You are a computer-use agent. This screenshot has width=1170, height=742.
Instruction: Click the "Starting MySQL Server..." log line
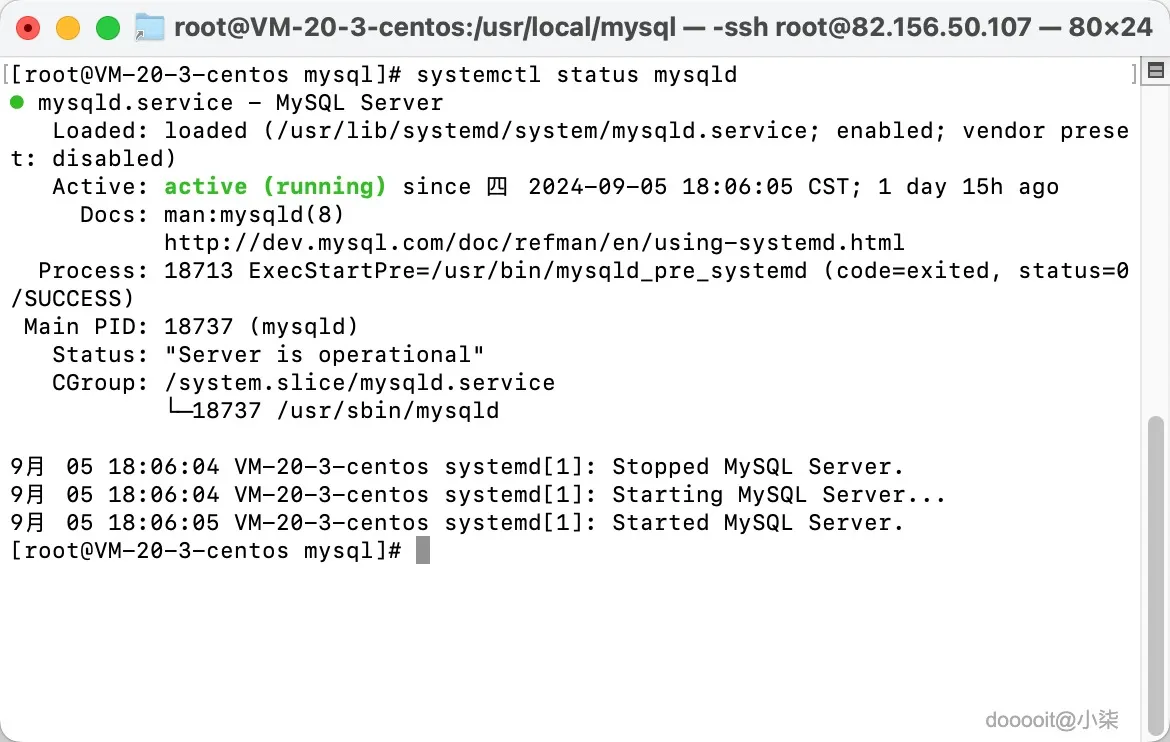click(x=778, y=494)
